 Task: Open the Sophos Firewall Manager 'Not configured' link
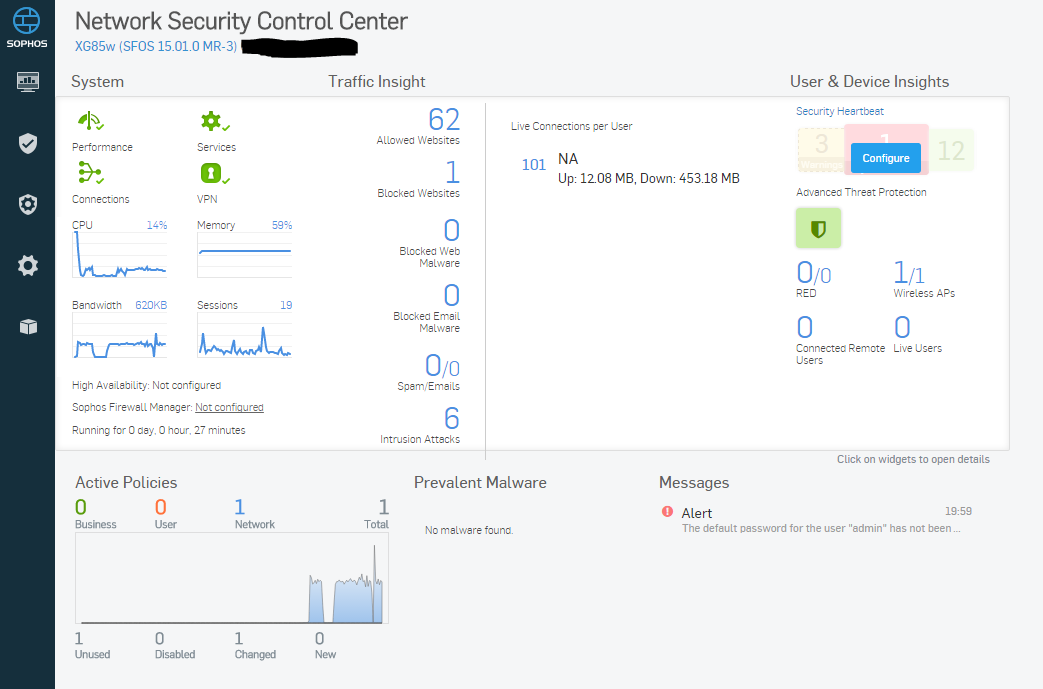pyautogui.click(x=229, y=407)
